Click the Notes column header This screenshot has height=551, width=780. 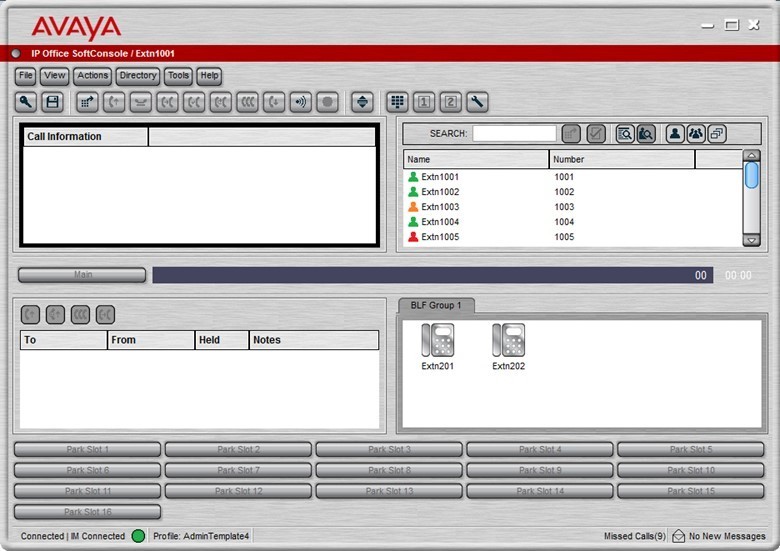tap(314, 340)
